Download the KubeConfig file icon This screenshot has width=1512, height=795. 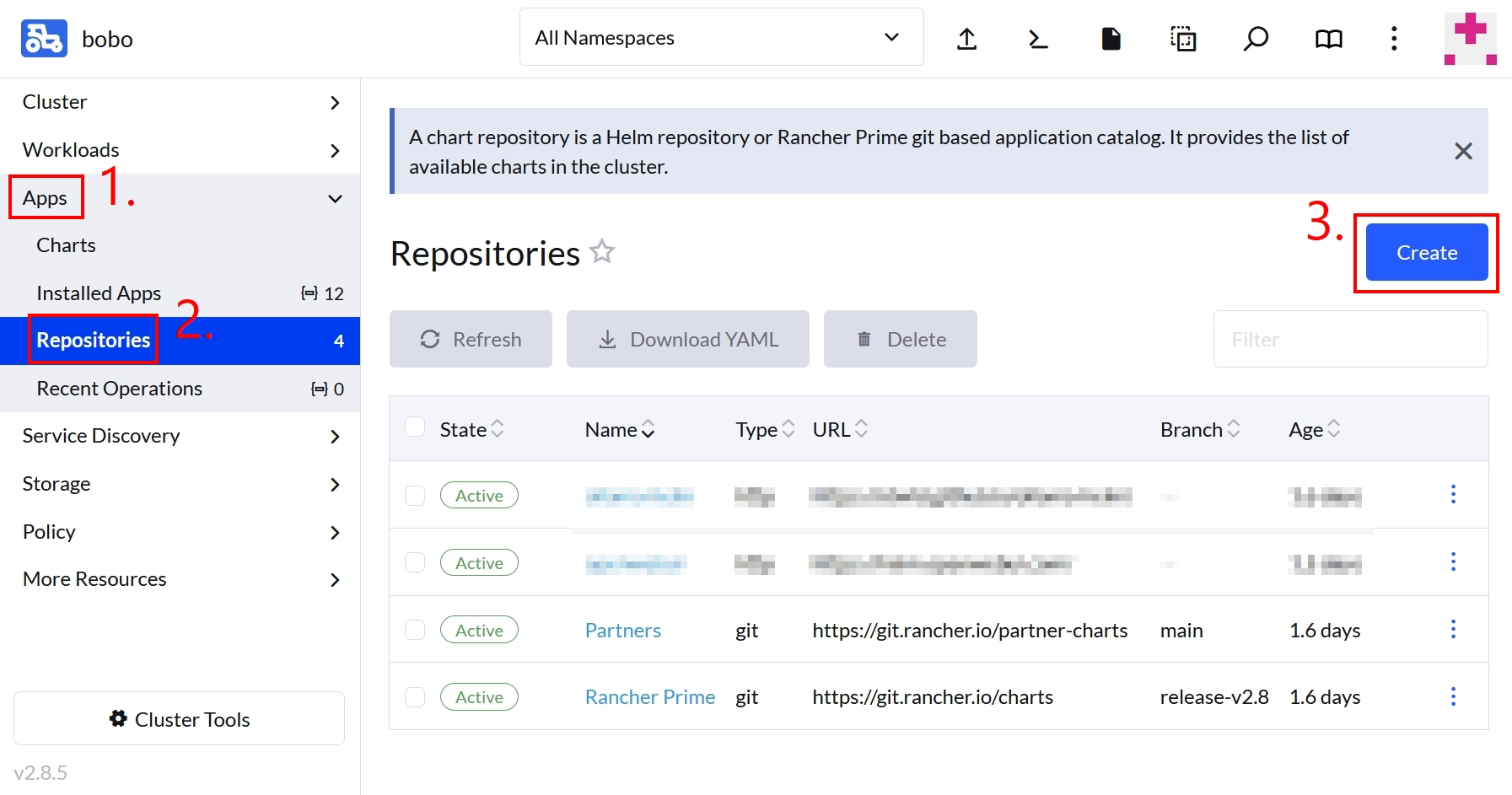tap(1111, 39)
